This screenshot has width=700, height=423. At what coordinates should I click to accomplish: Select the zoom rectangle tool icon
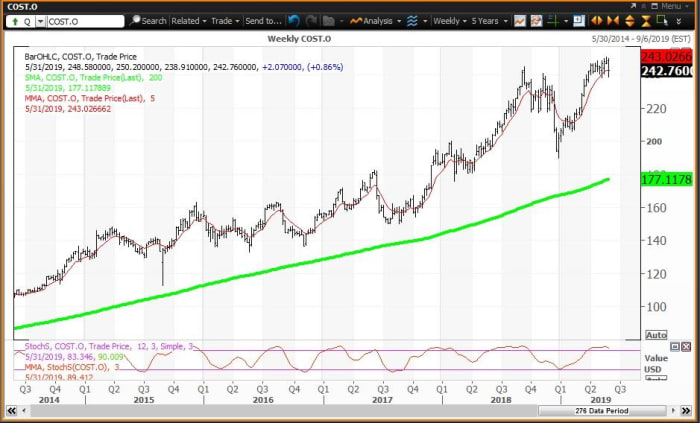tap(662, 21)
